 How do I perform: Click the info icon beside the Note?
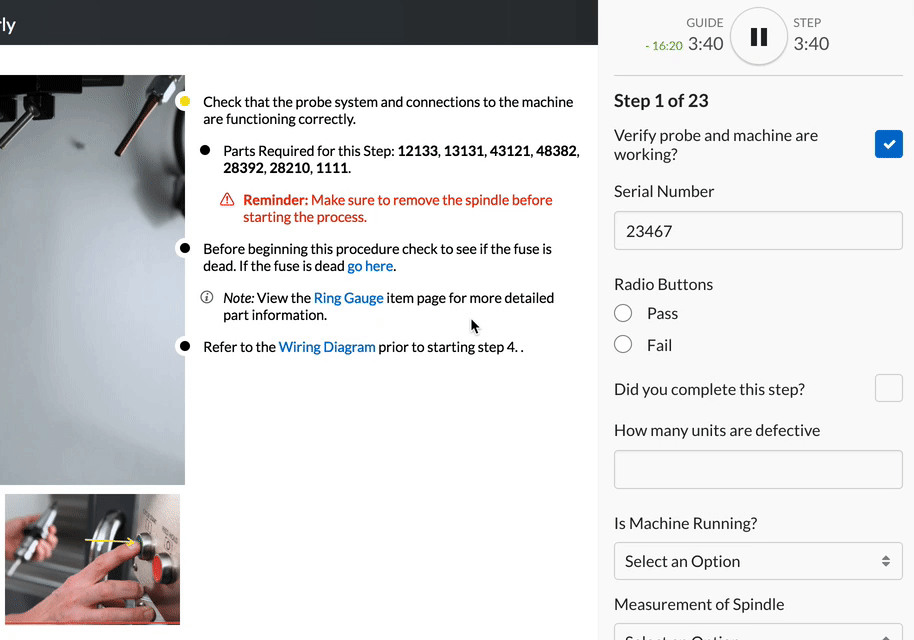coord(207,298)
